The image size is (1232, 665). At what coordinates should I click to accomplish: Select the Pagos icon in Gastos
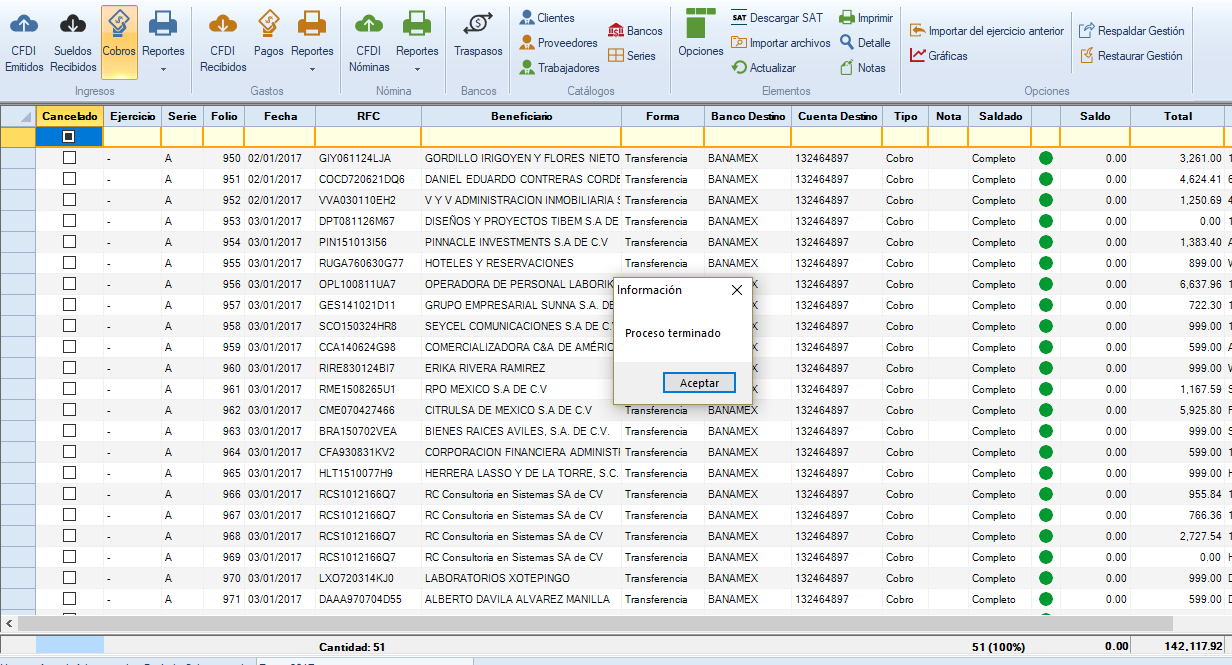pyautogui.click(x=268, y=36)
